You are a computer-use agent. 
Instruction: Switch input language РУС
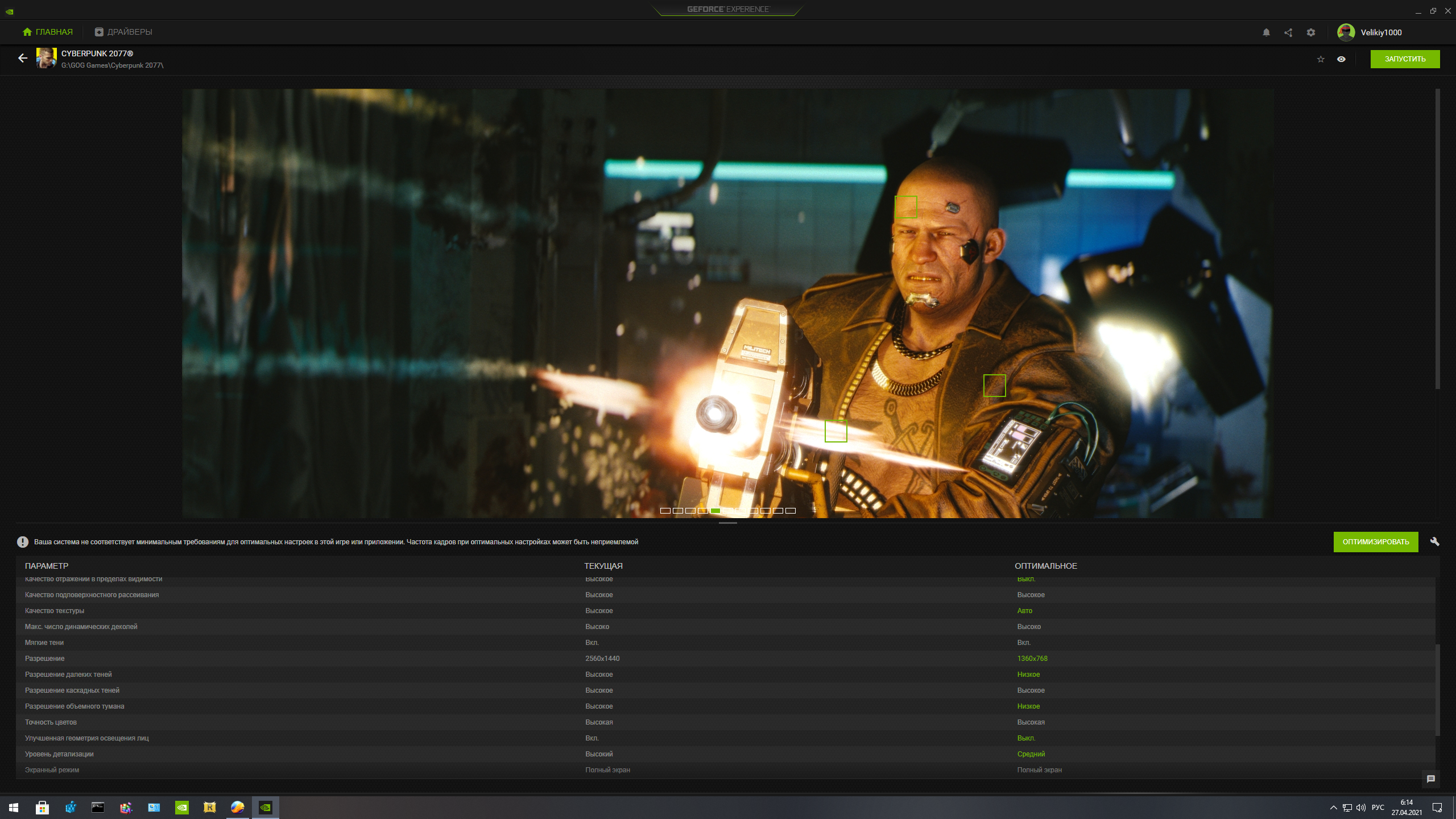tap(1378, 808)
